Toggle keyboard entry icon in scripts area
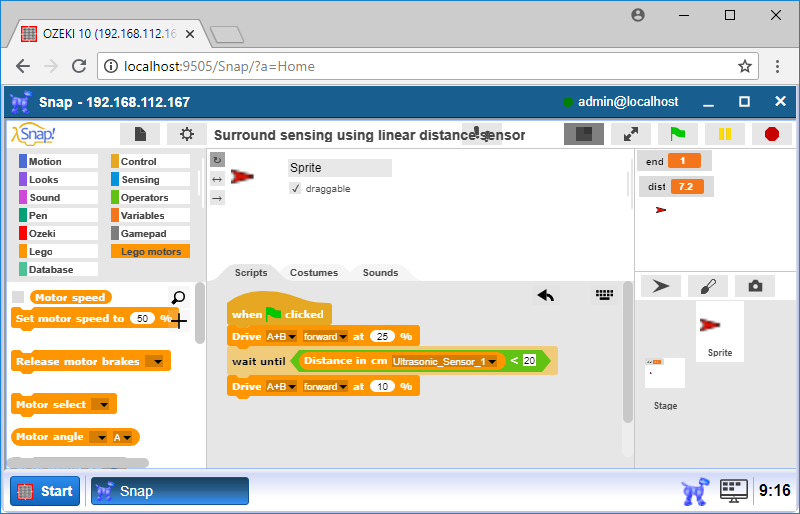Viewport: 800px width, 514px height. point(605,295)
